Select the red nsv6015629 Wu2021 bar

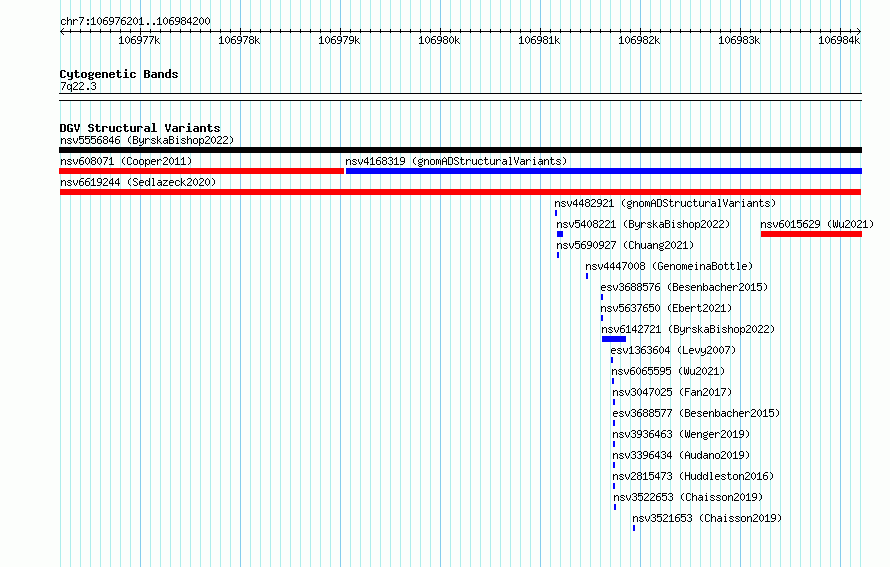pyautogui.click(x=811, y=234)
